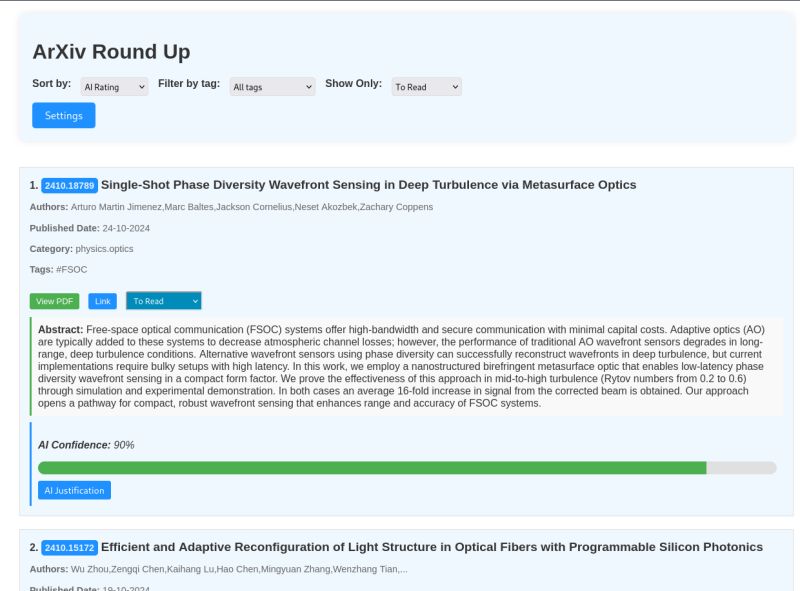Open the Filter by tag dropdown
Screen dimensions: 800x591
[x=272, y=87]
